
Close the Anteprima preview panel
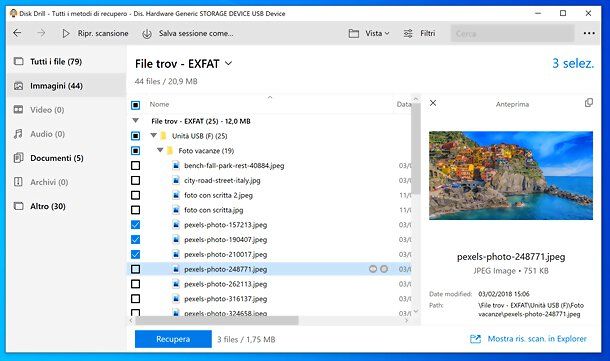pyautogui.click(x=433, y=103)
